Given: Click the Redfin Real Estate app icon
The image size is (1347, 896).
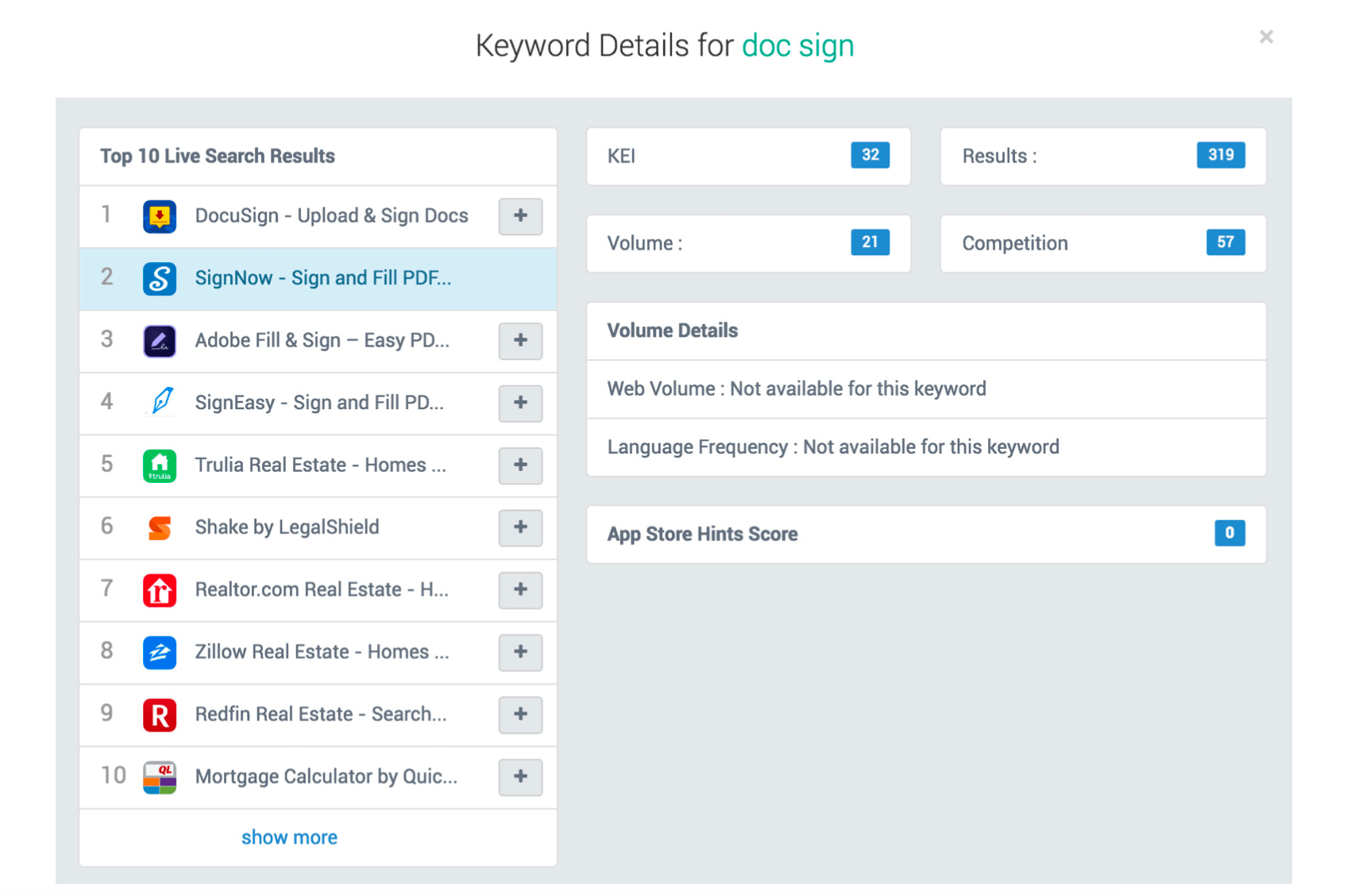Looking at the screenshot, I should (160, 715).
